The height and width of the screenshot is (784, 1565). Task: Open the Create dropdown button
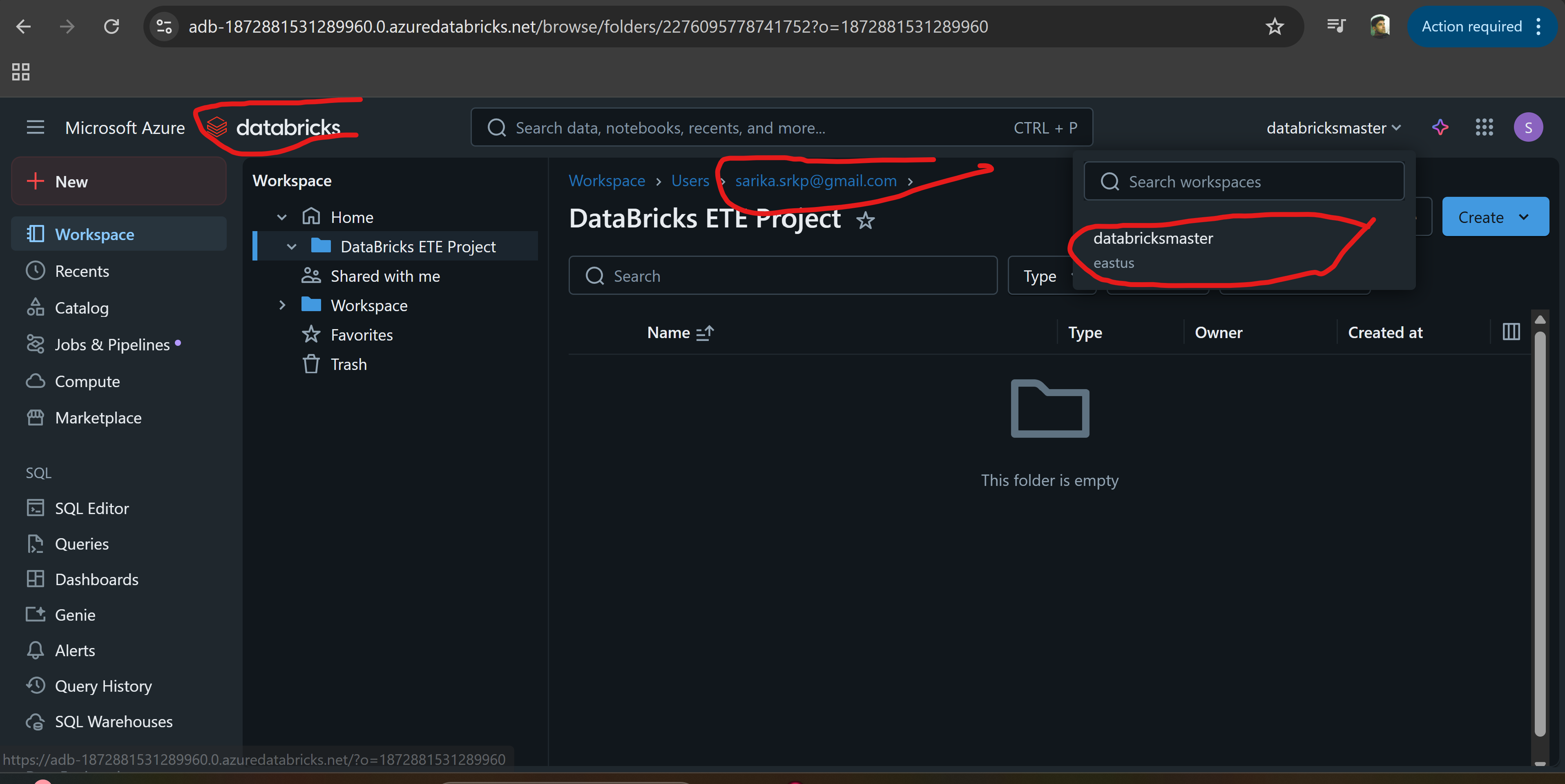click(1494, 217)
